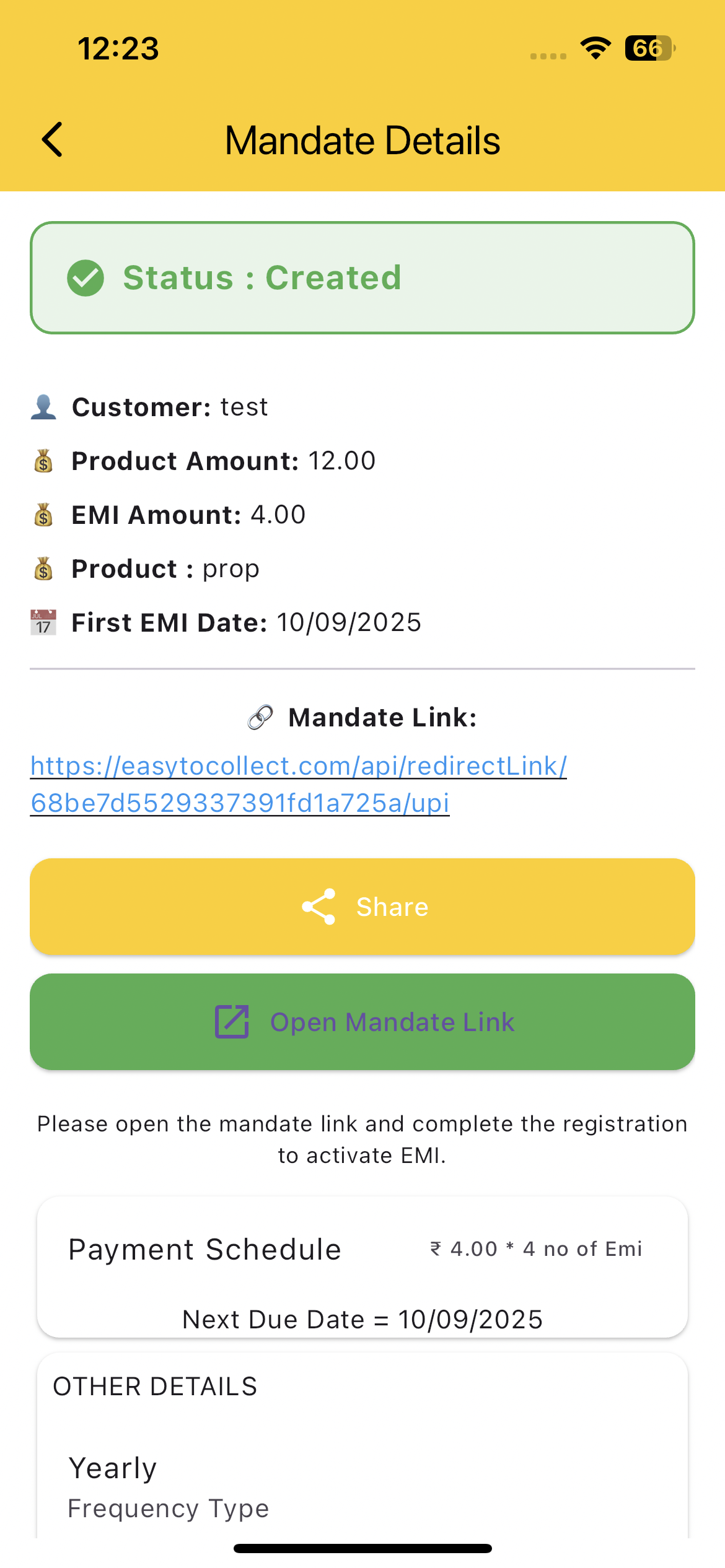Tap the green status checkmark icon
725x1568 pixels.
click(86, 277)
